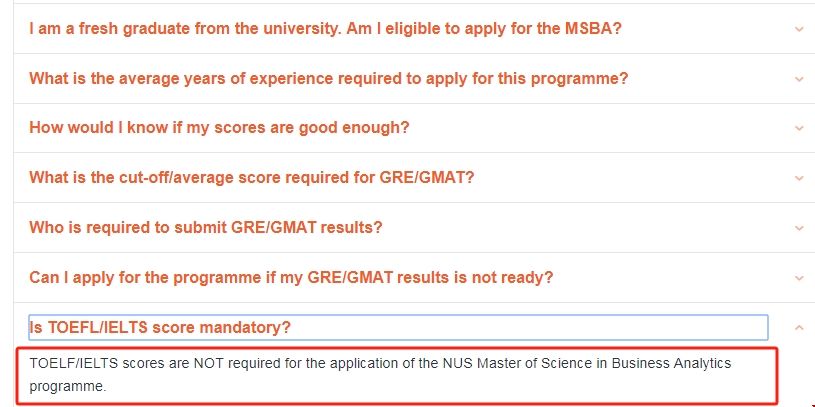Open the GRE/GMAT cut-off score question
Image resolution: width=815 pixels, height=407 pixels.
[x=251, y=178]
